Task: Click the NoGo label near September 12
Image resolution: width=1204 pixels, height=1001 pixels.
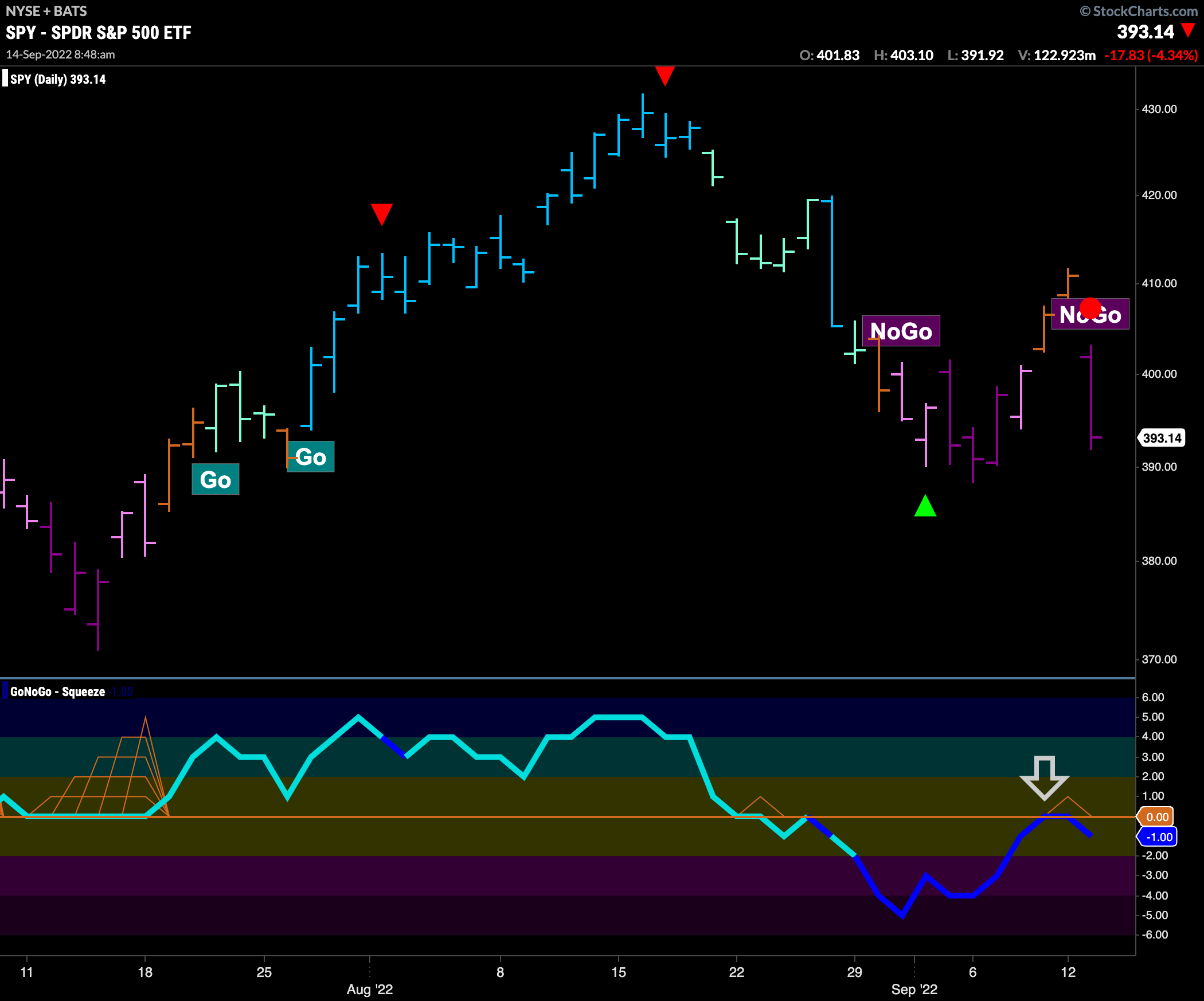Action: (1090, 314)
